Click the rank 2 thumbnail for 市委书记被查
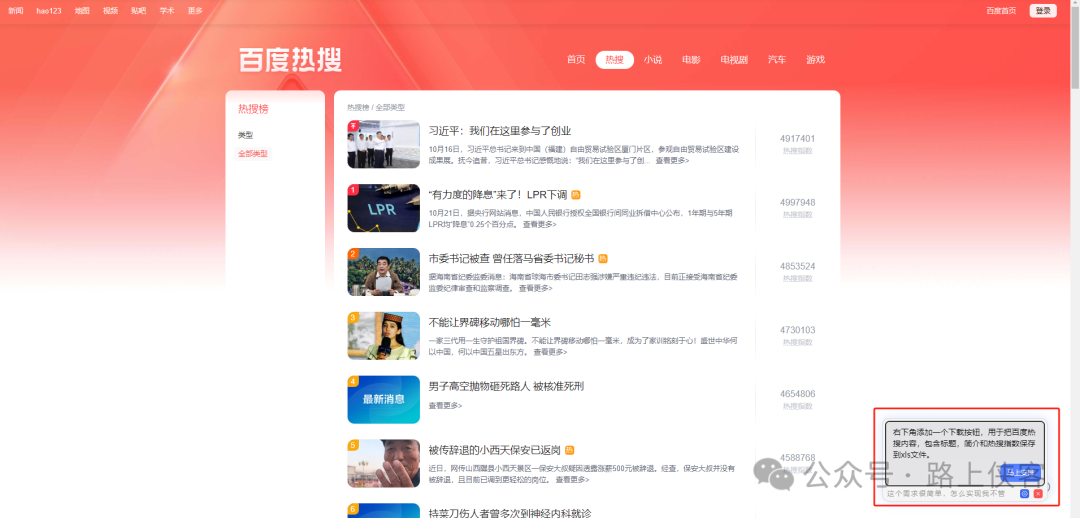This screenshot has height=518, width=1080. point(384,272)
